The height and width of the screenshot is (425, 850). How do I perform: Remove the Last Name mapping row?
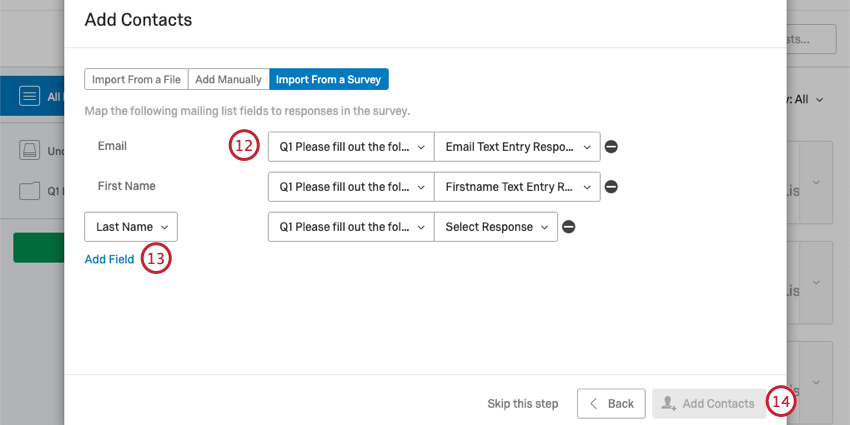[569, 227]
